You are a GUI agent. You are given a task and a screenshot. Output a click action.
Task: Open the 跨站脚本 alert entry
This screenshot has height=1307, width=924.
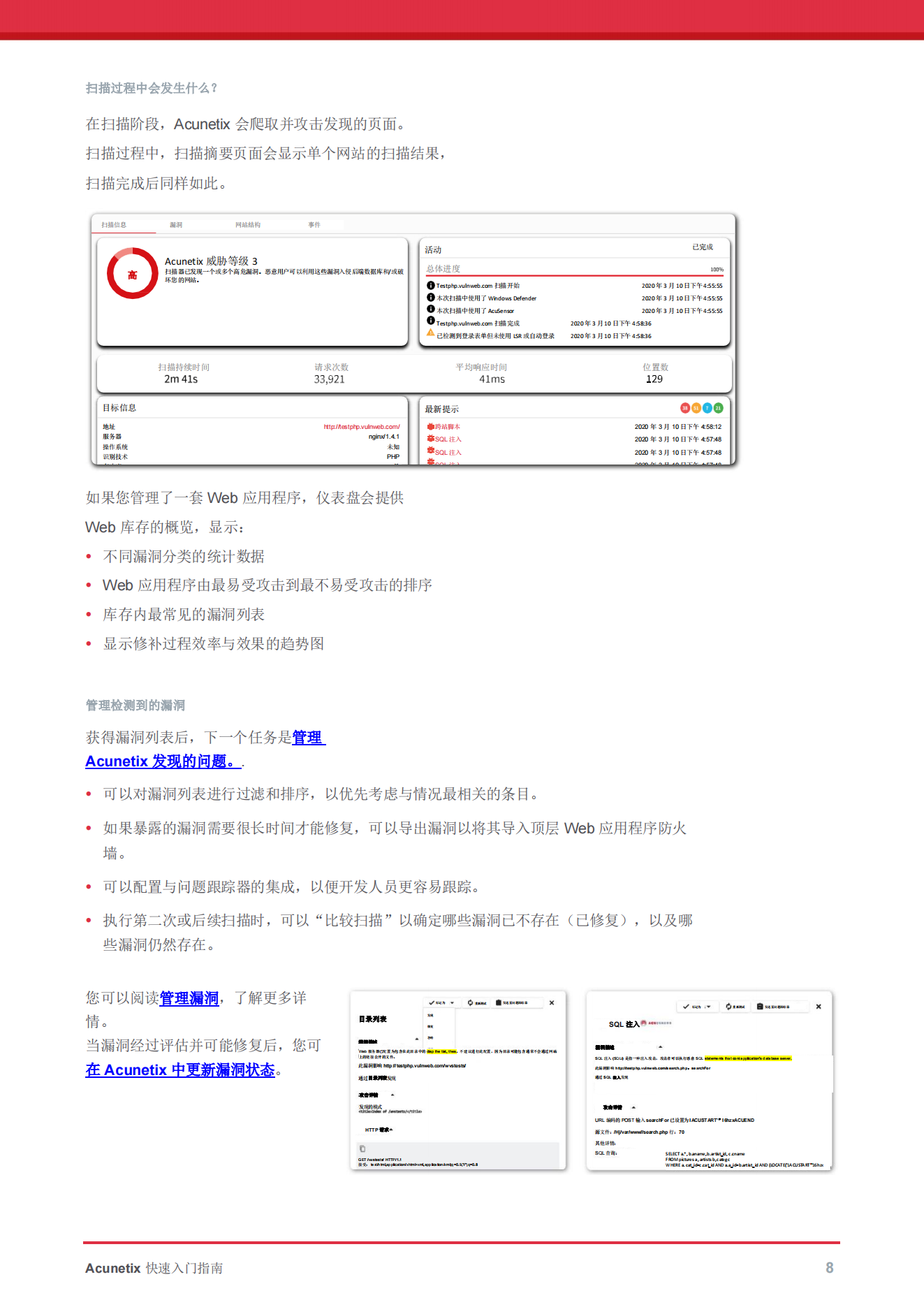(448, 427)
